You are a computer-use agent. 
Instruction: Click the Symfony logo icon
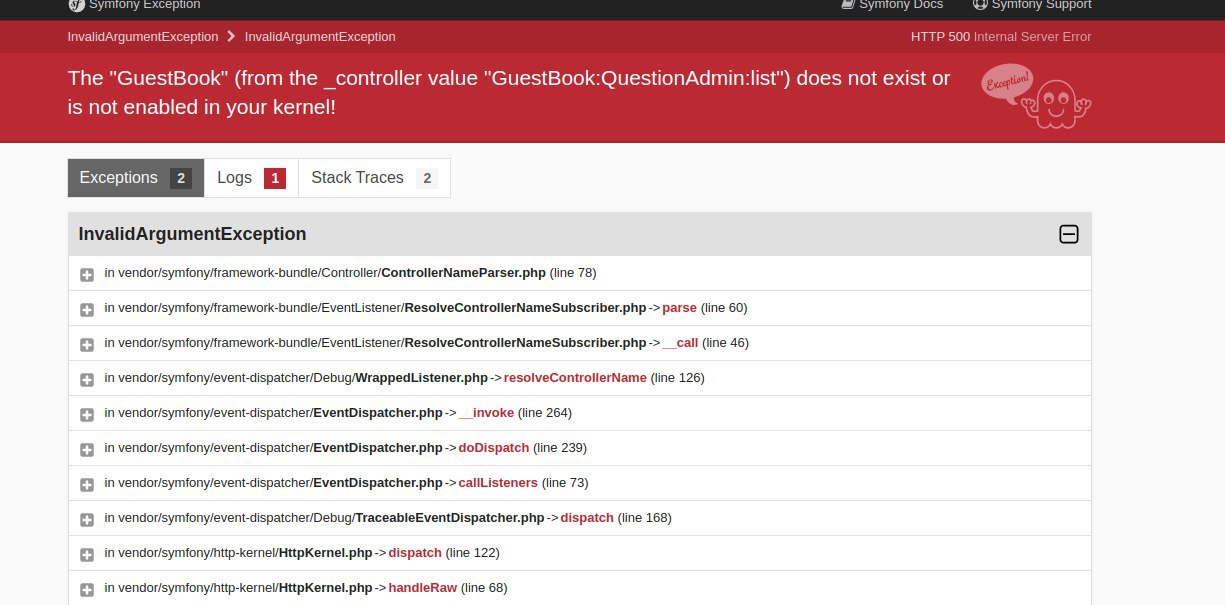(76, 4)
